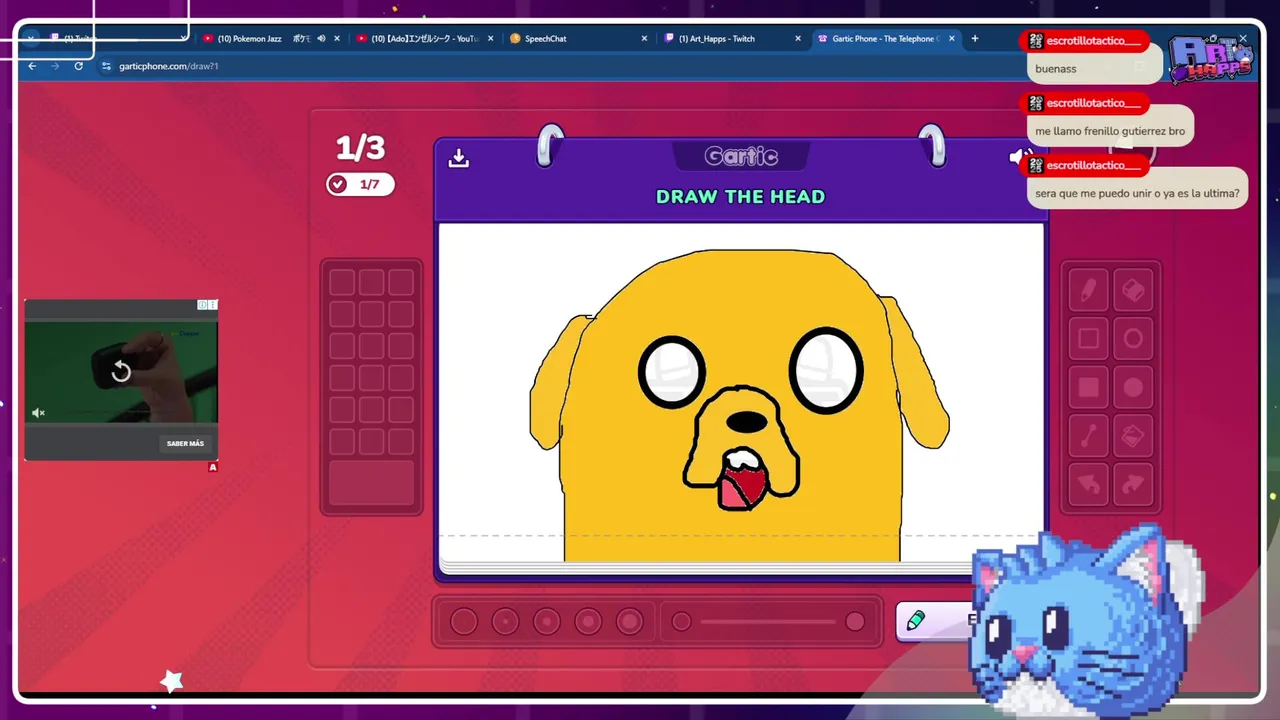Screen dimensions: 1280x720
Task: Download the drawing with the download icon
Action: (x=459, y=158)
